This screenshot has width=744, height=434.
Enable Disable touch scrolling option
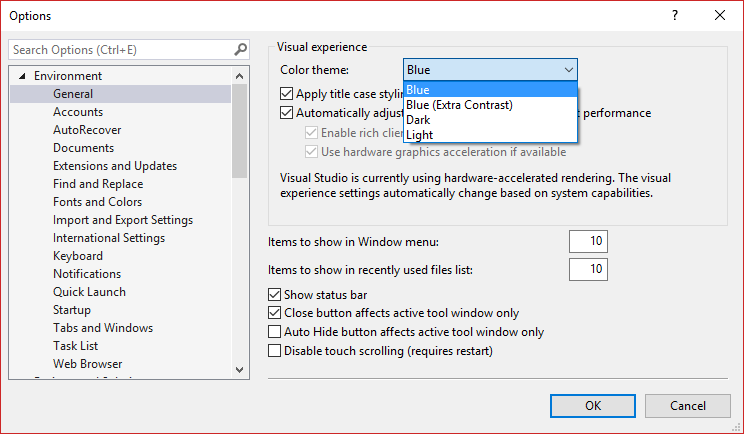click(274, 351)
